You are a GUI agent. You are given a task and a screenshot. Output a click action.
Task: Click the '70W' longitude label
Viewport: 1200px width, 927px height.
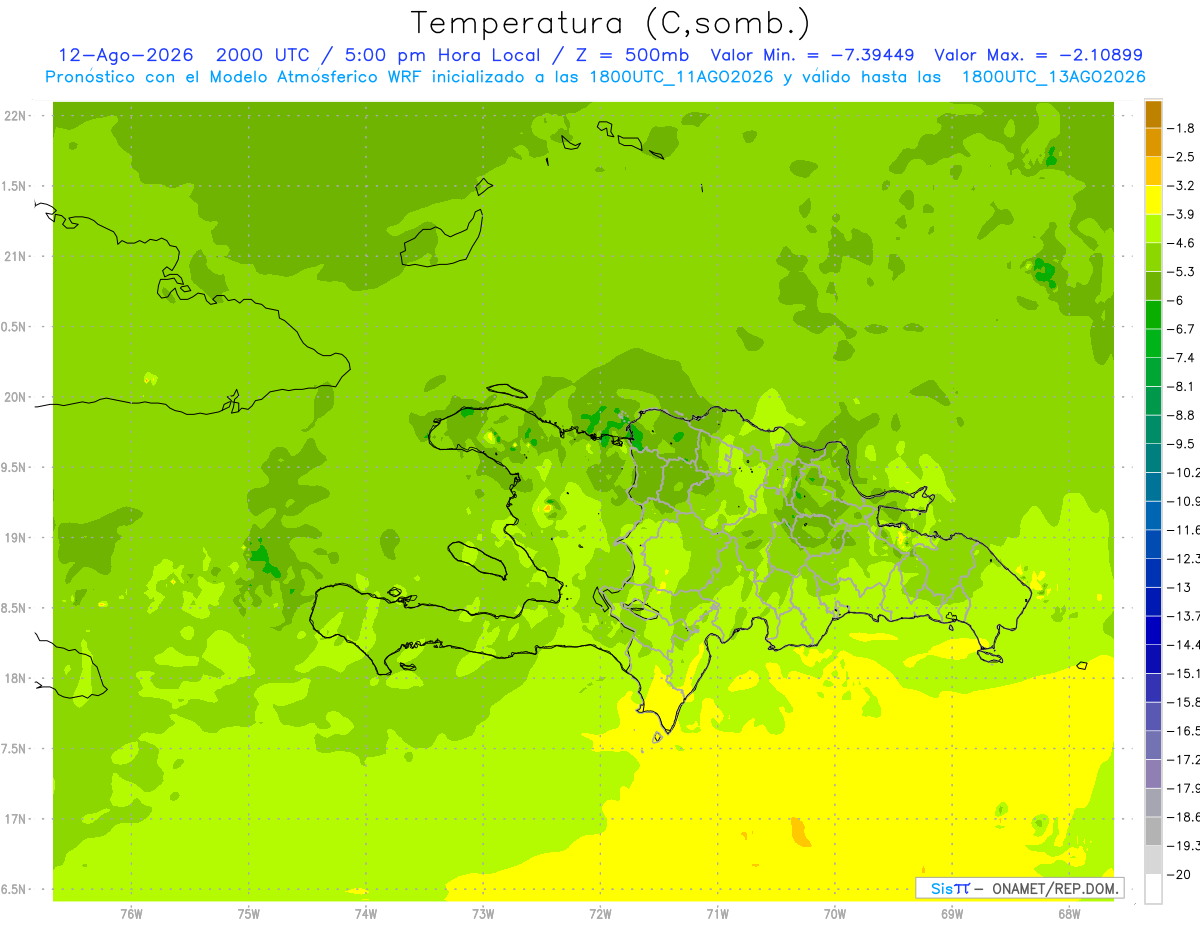835,914
